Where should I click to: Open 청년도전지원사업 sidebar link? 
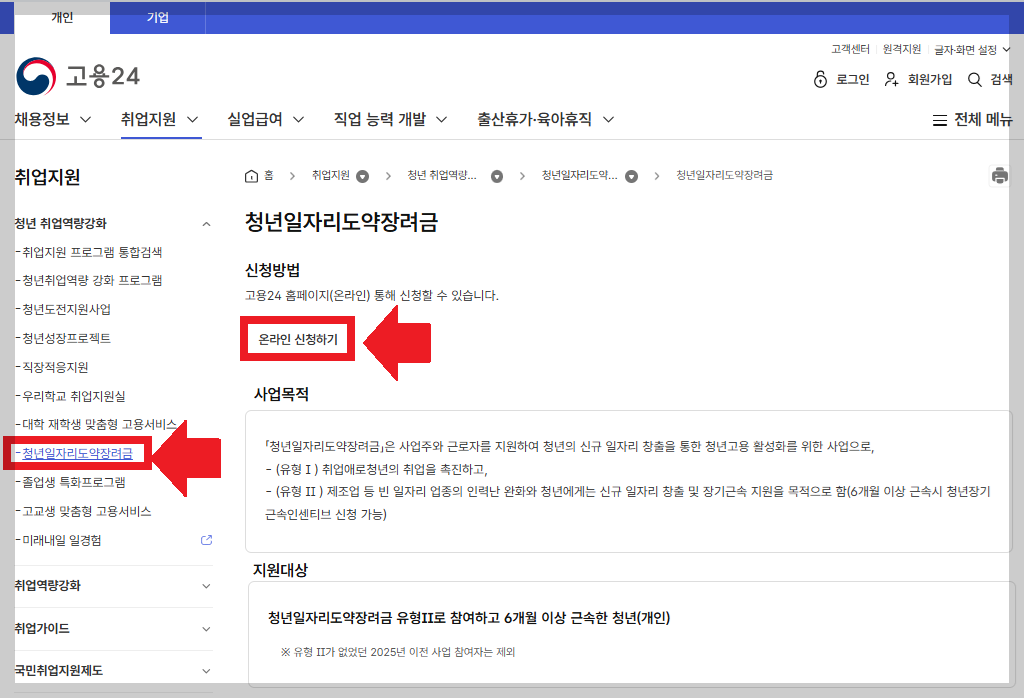click(x=67, y=309)
